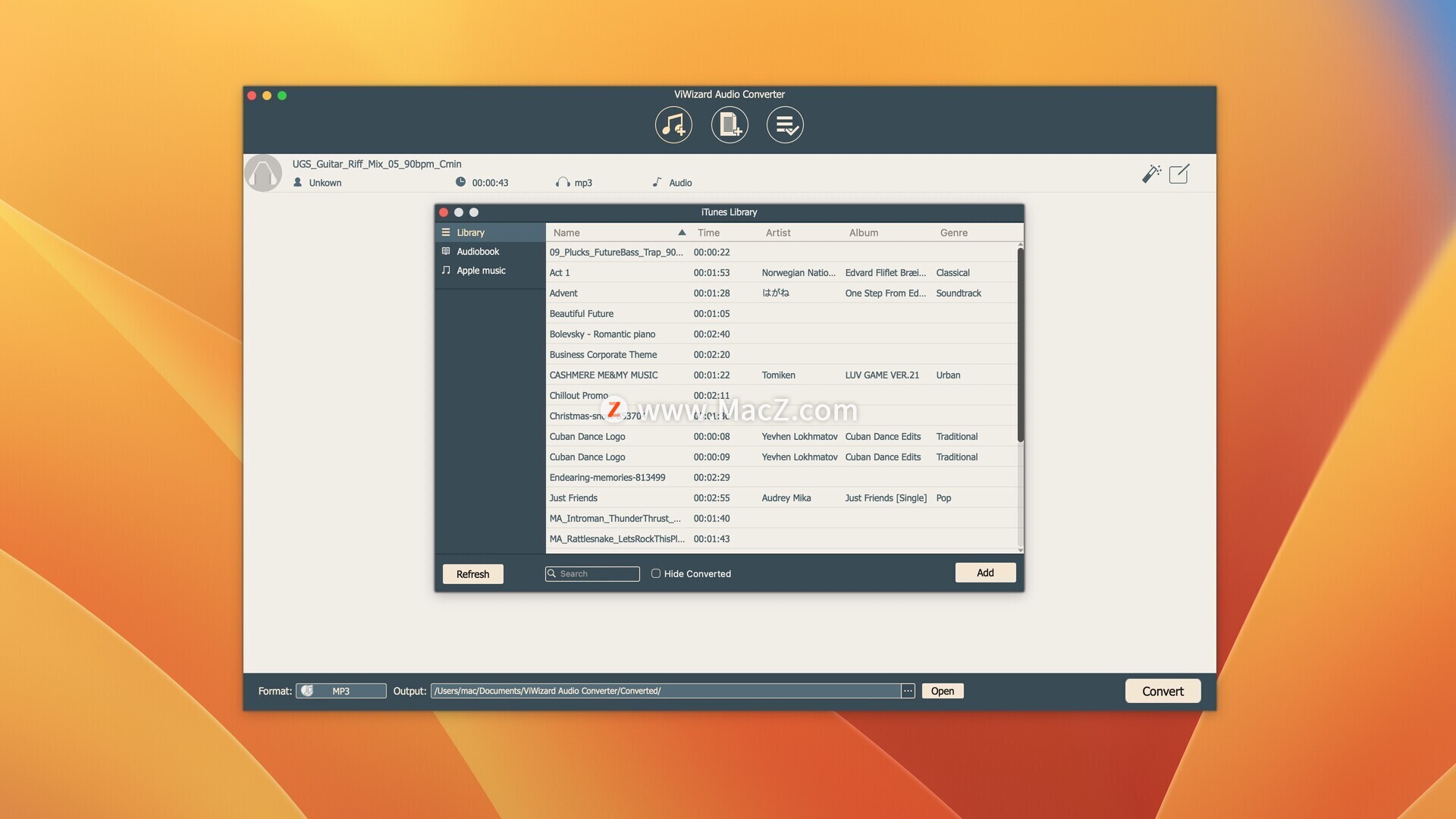Click the Soundtrack genre cell
This screenshot has height=819, width=1456.
pyautogui.click(x=959, y=293)
